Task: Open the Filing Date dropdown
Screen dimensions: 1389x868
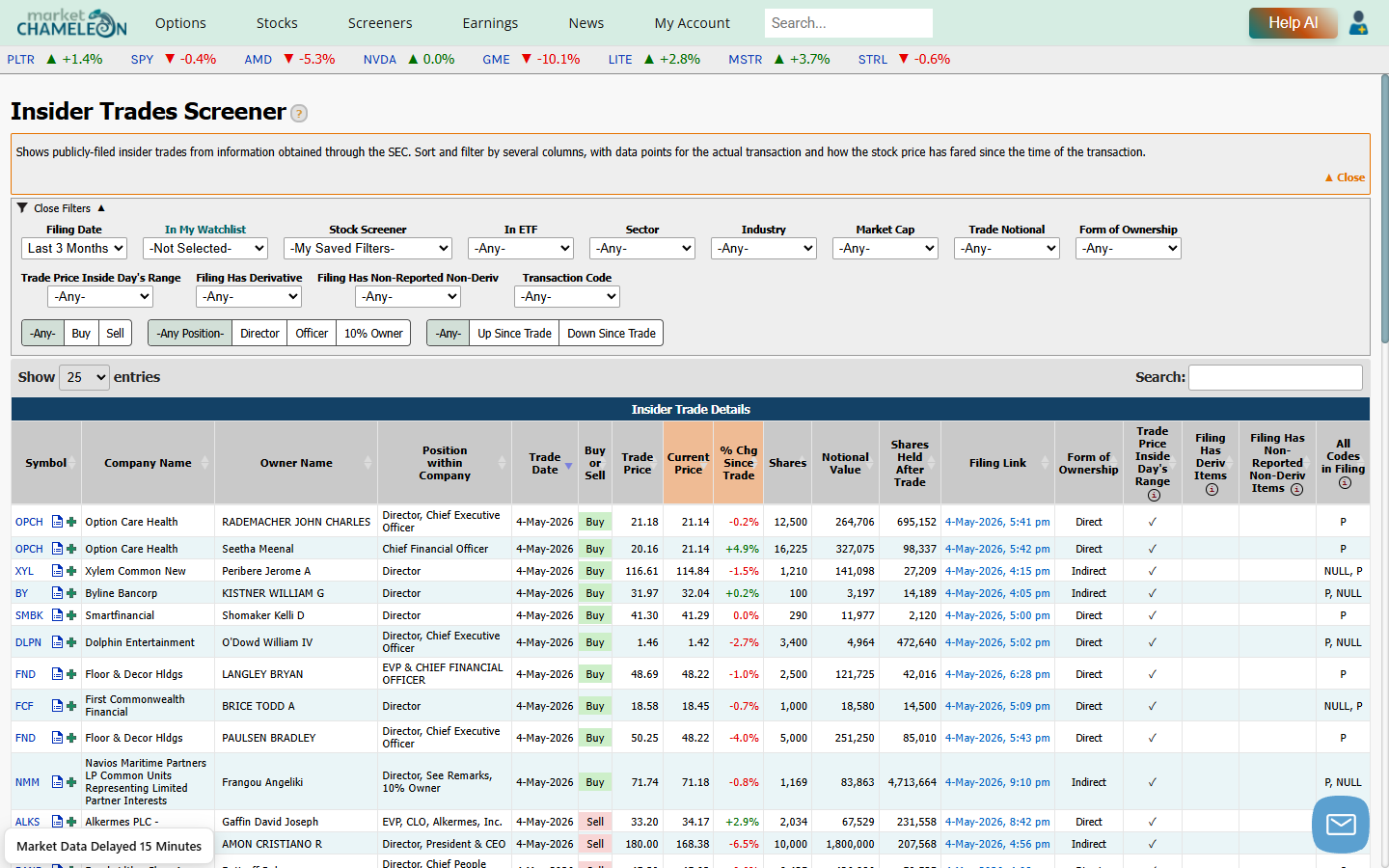Action: 74,248
